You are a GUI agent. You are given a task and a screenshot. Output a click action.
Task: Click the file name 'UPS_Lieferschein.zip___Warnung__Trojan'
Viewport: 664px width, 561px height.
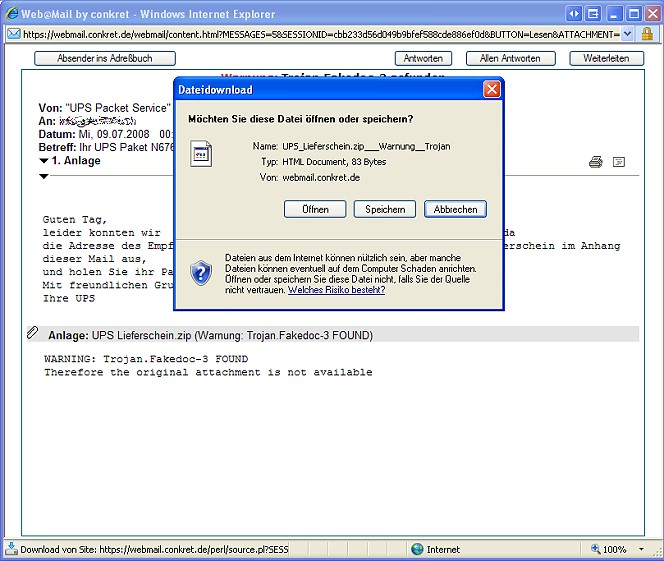[x=366, y=146]
